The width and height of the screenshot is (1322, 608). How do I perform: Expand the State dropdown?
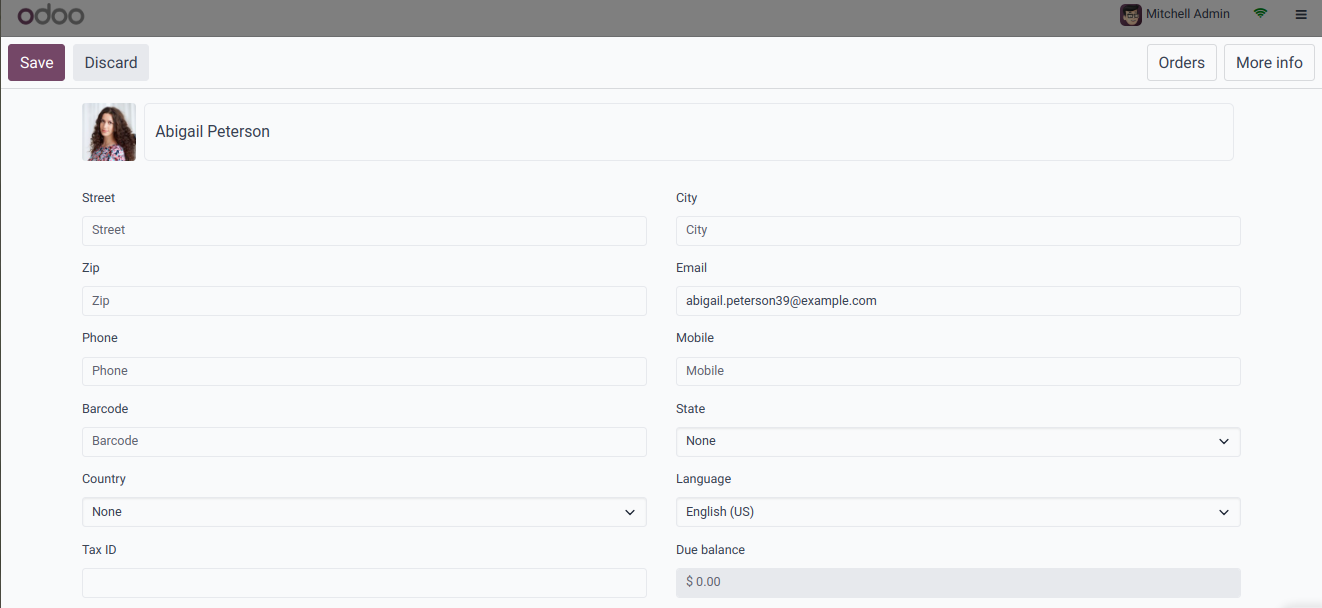[958, 441]
